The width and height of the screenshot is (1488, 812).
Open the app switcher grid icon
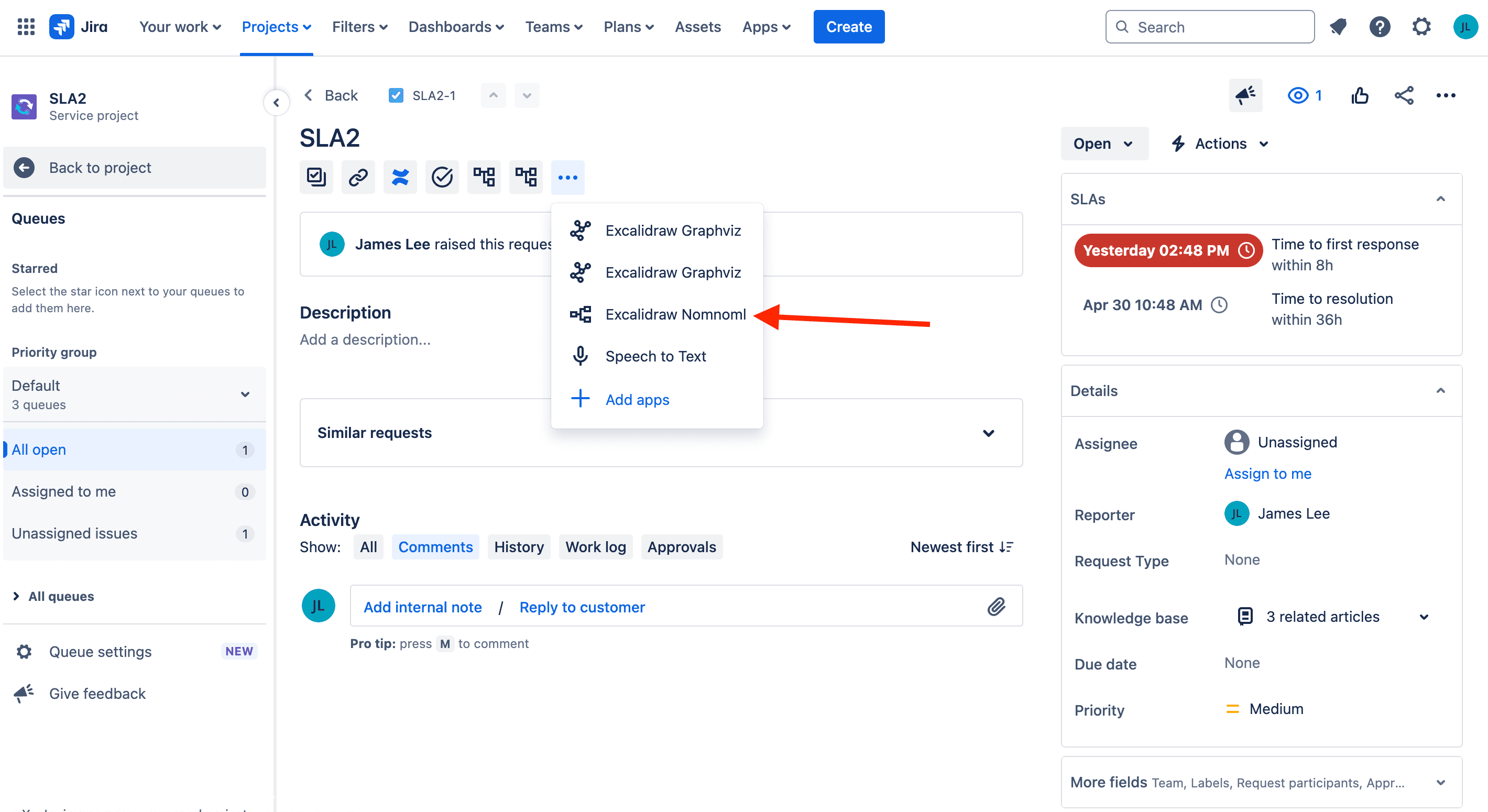tap(26, 27)
